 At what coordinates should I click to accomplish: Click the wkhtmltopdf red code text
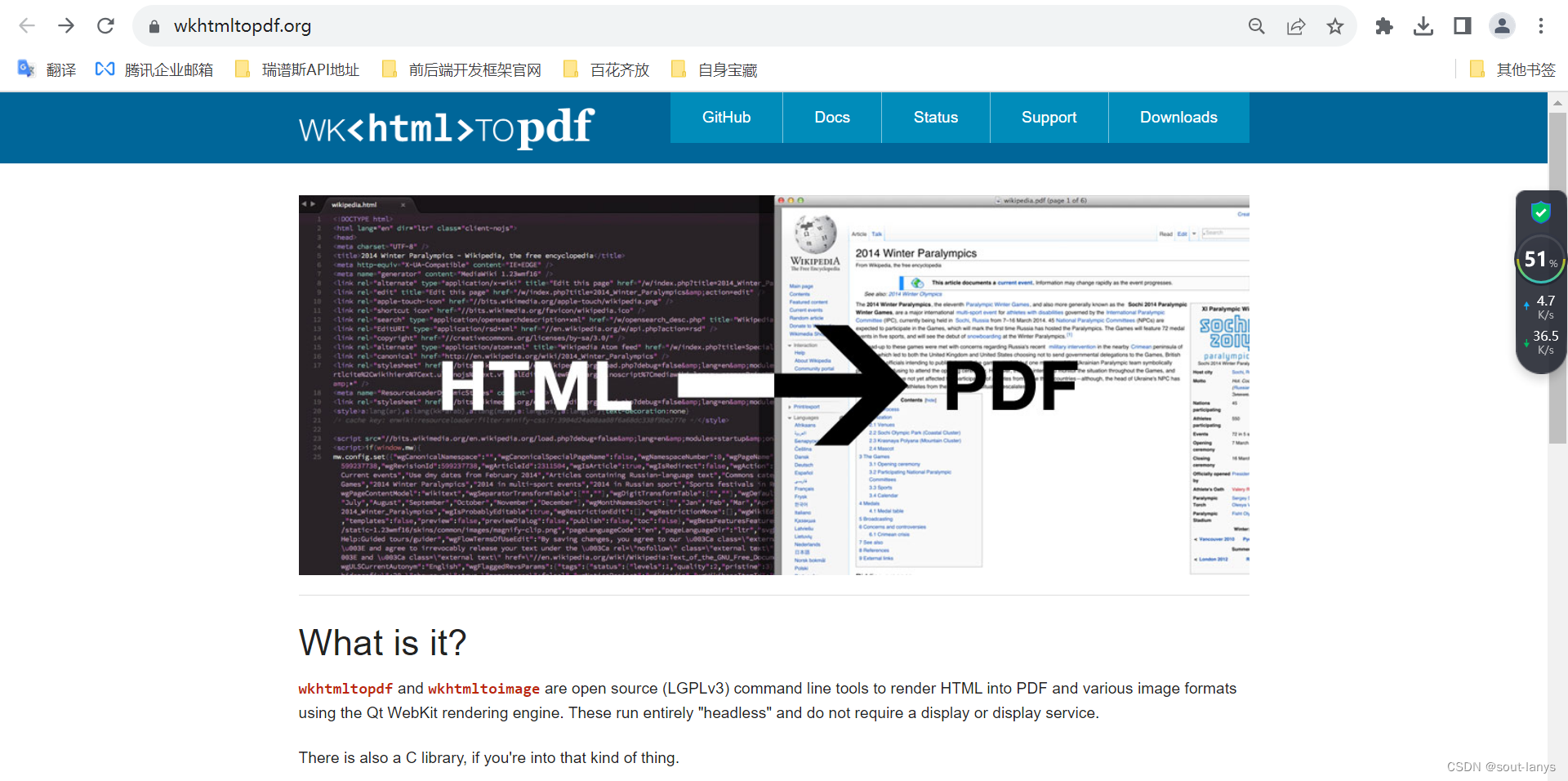pyautogui.click(x=345, y=689)
